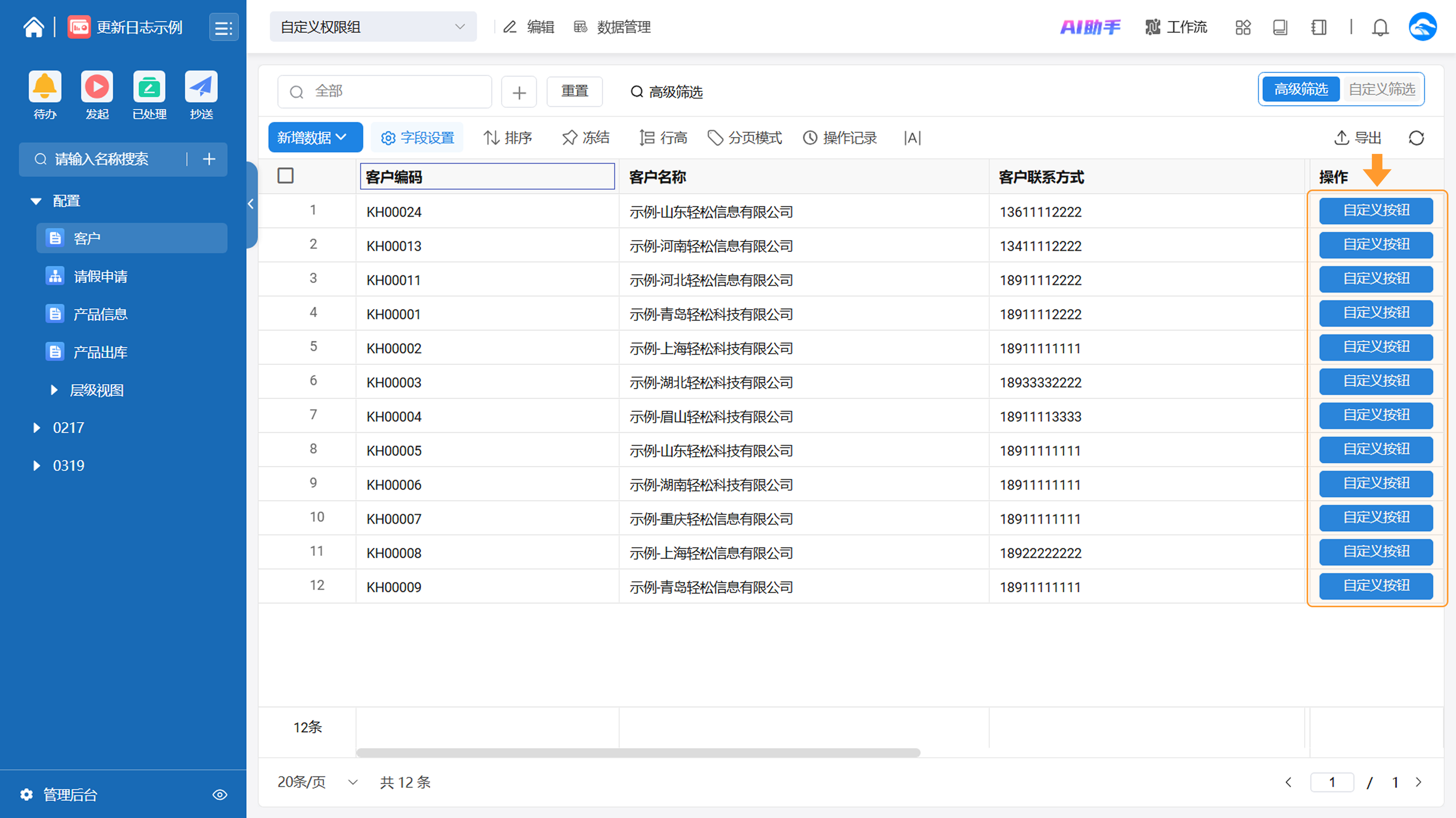Screen dimensions: 1456x818
Task: Switch to 高级筛选 filter mode
Action: pyautogui.click(x=1301, y=89)
